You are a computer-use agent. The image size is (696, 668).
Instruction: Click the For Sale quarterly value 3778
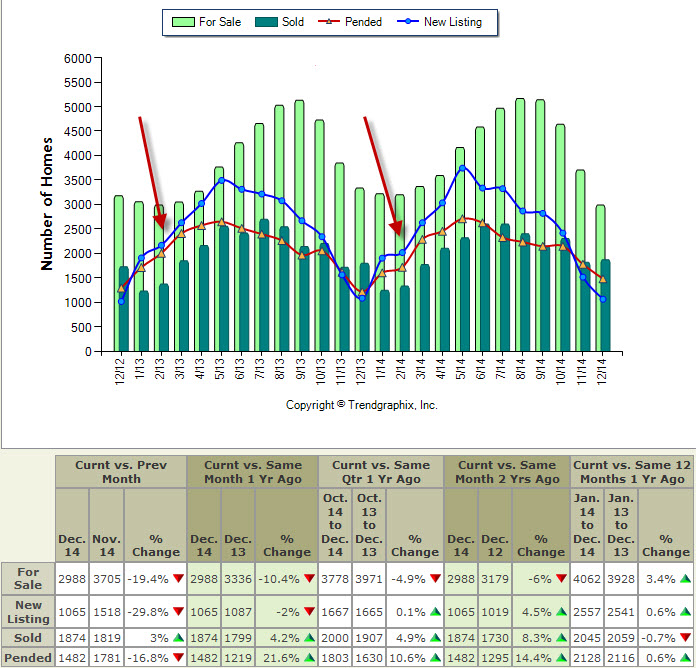click(335, 579)
